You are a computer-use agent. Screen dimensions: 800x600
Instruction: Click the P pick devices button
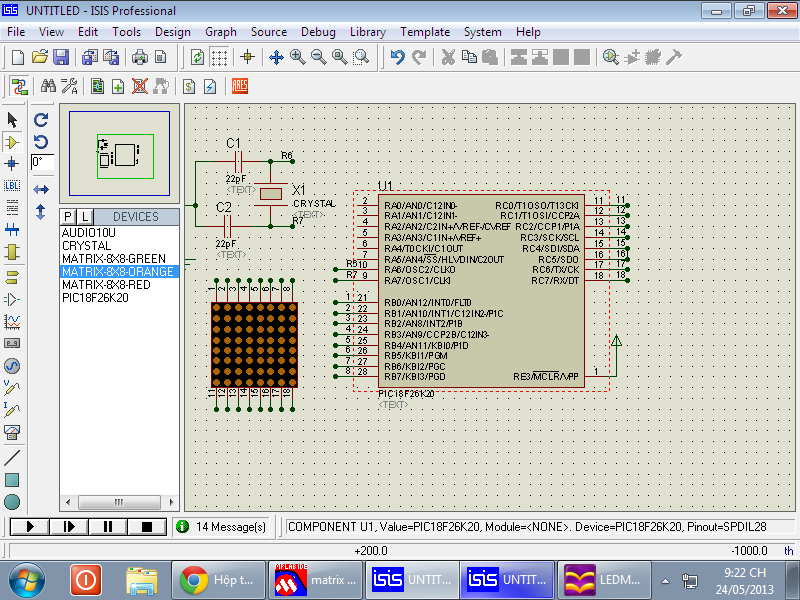68,217
